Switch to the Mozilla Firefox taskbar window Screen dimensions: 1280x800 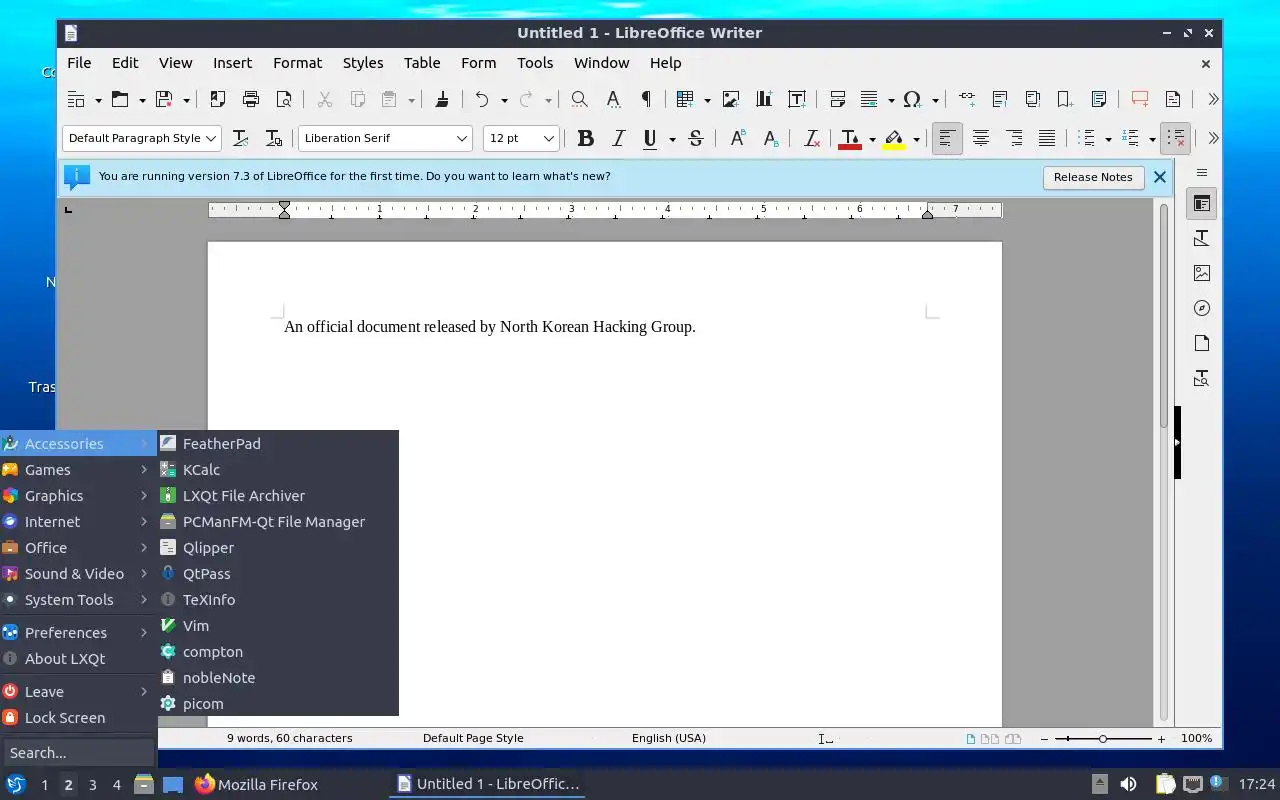click(x=257, y=784)
